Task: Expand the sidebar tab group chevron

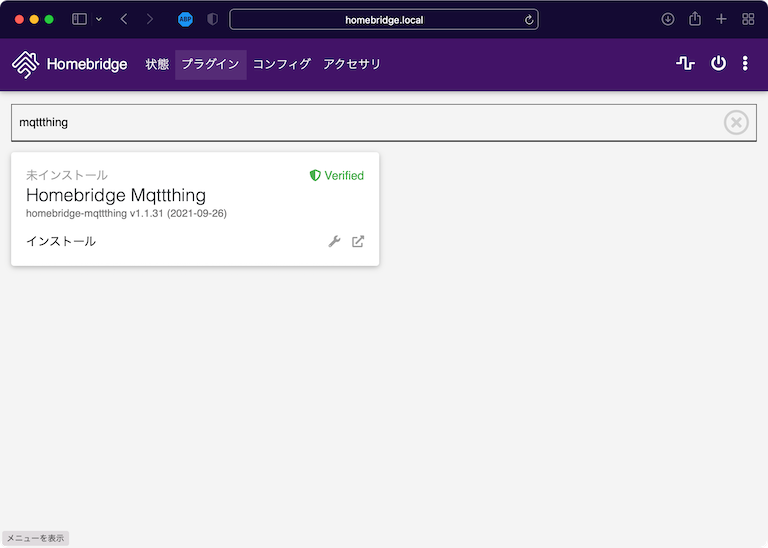Action: [99, 19]
